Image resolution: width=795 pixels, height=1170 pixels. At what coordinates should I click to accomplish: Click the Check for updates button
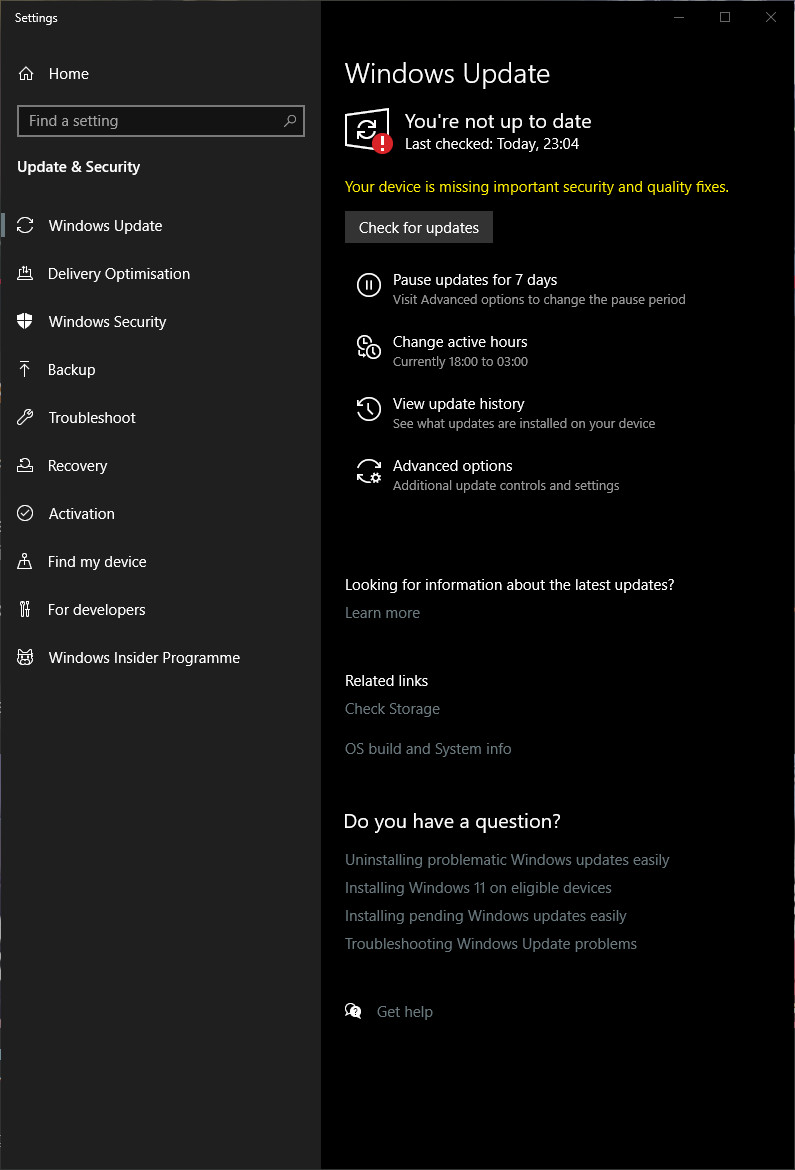pyautogui.click(x=419, y=228)
